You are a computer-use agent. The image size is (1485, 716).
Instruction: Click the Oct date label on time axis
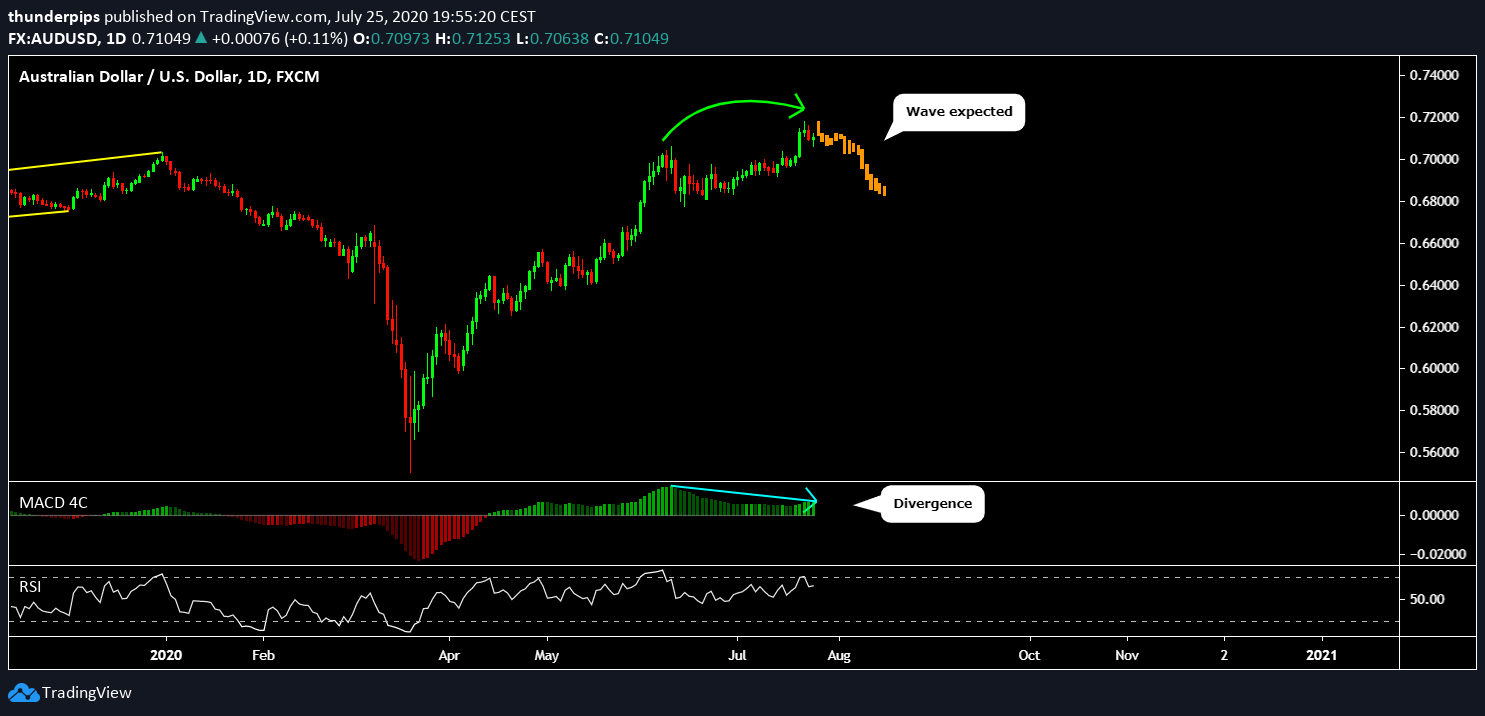[x=1029, y=655]
